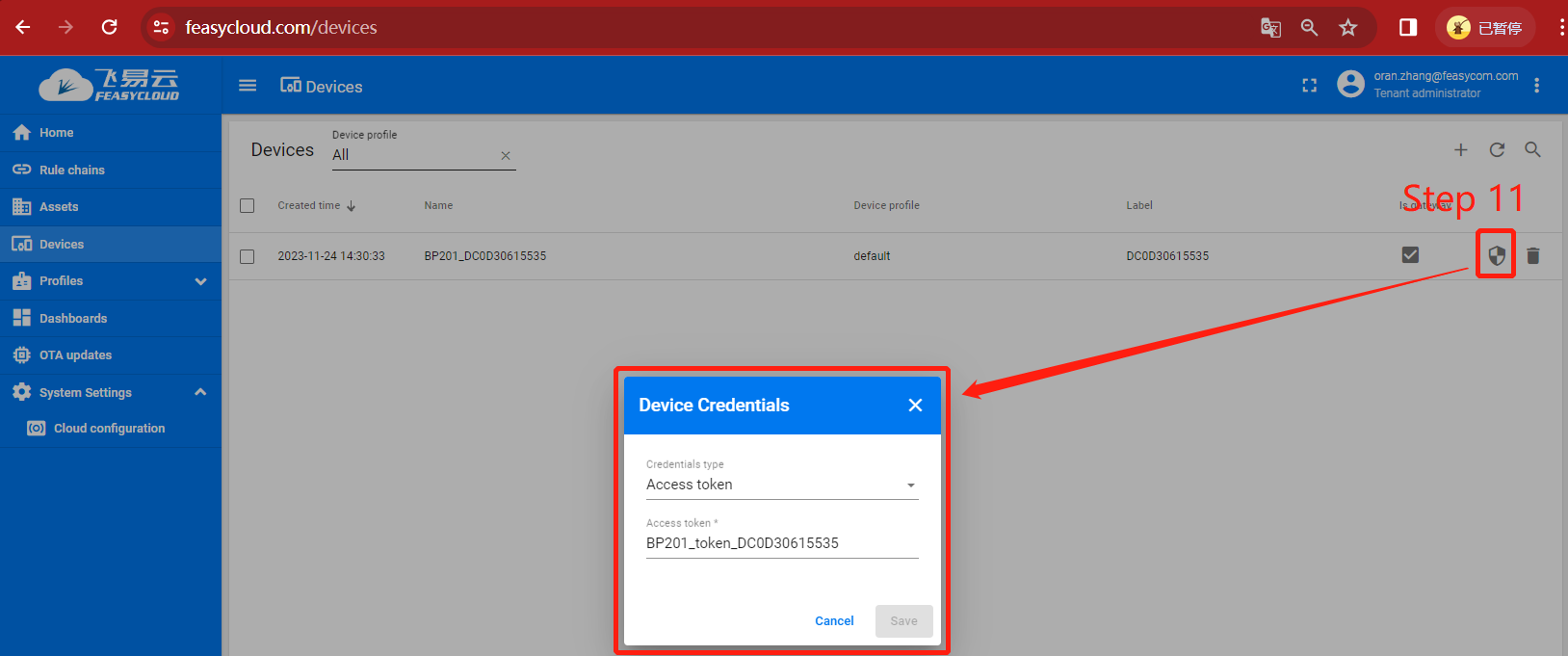Image resolution: width=1568 pixels, height=656 pixels.
Task: Refresh the devices list
Action: tap(1497, 149)
